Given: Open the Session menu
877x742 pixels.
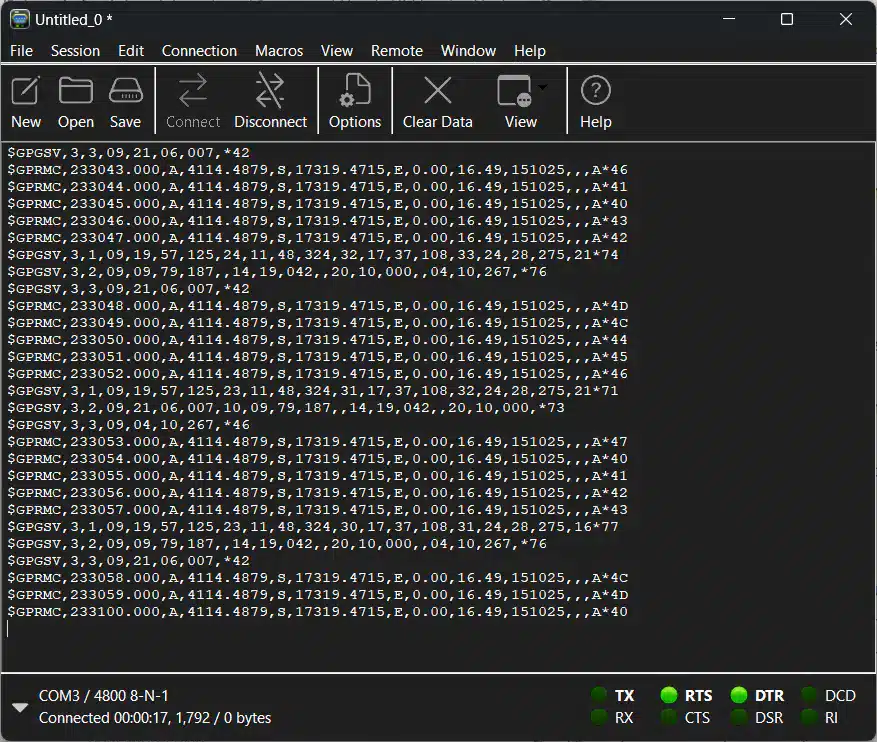Looking at the screenshot, I should (75, 51).
